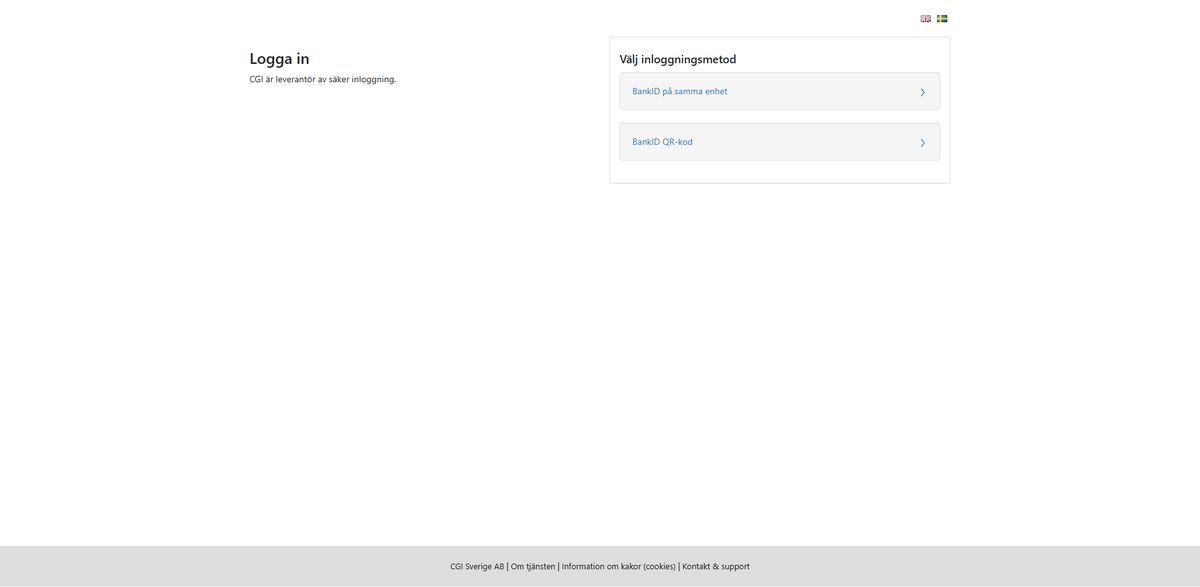This screenshot has width=1200, height=587.
Task: Open the Om tjänsten footer link
Action: 533,566
